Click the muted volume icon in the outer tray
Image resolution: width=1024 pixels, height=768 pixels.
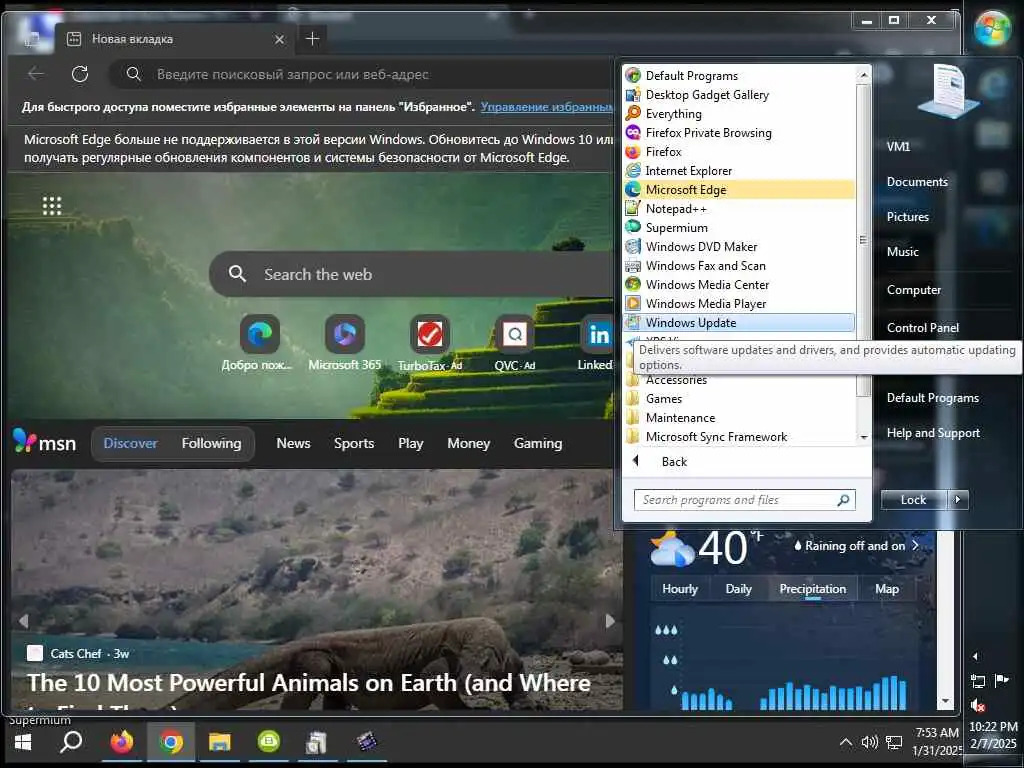click(978, 705)
